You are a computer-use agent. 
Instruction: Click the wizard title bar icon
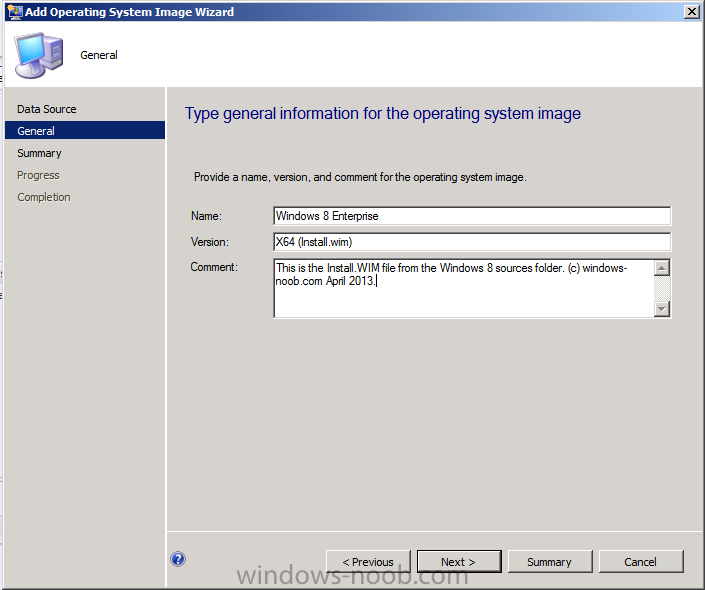coord(14,11)
